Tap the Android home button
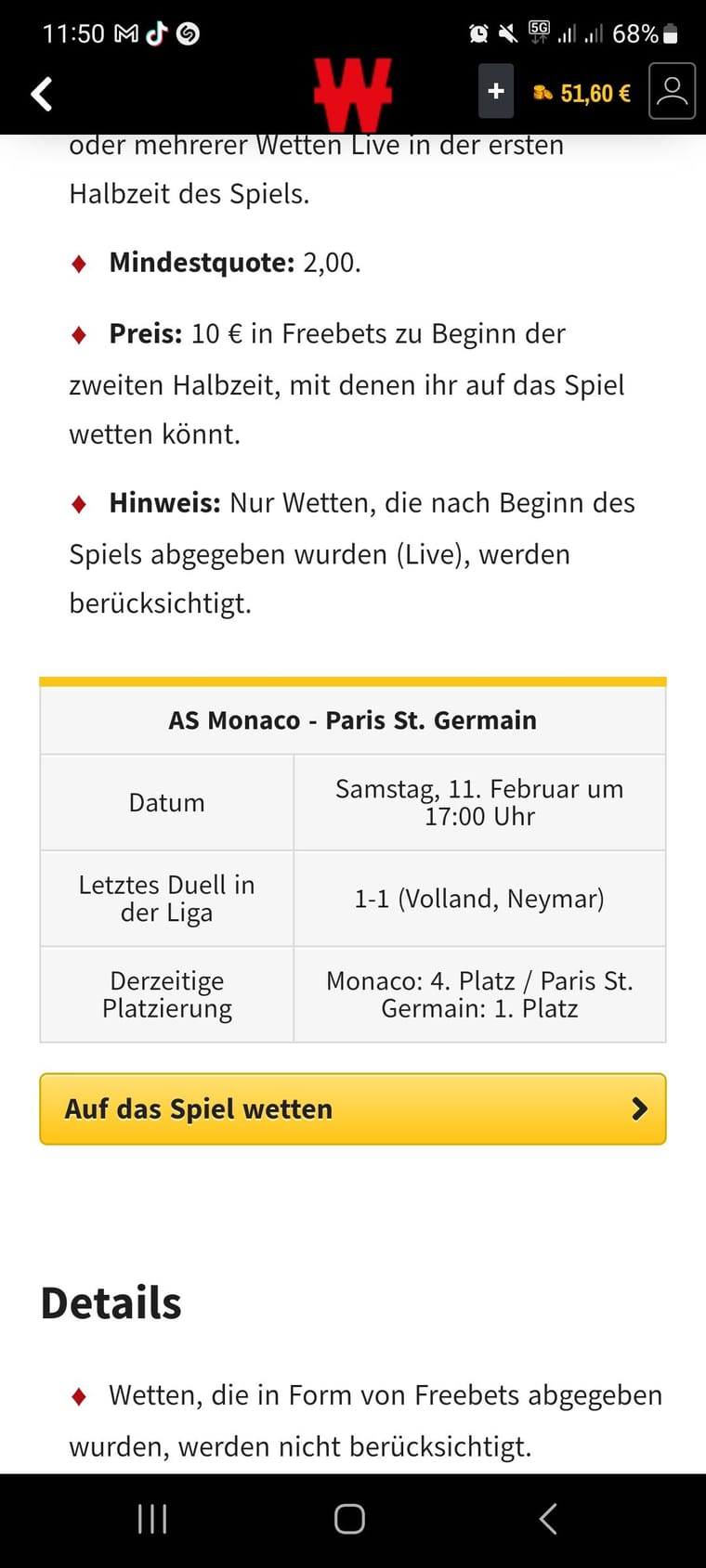The image size is (706, 1568). point(349,1519)
